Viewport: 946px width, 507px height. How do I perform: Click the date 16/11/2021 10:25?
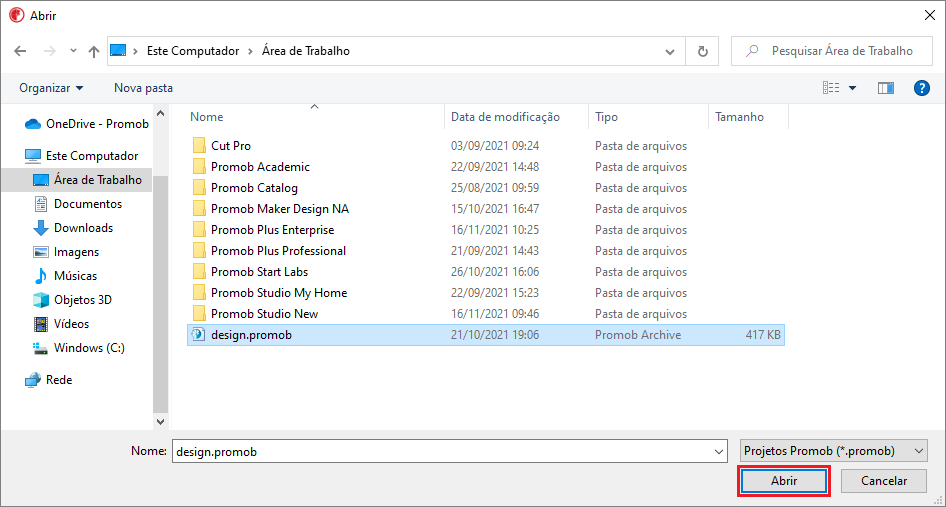click(x=495, y=230)
